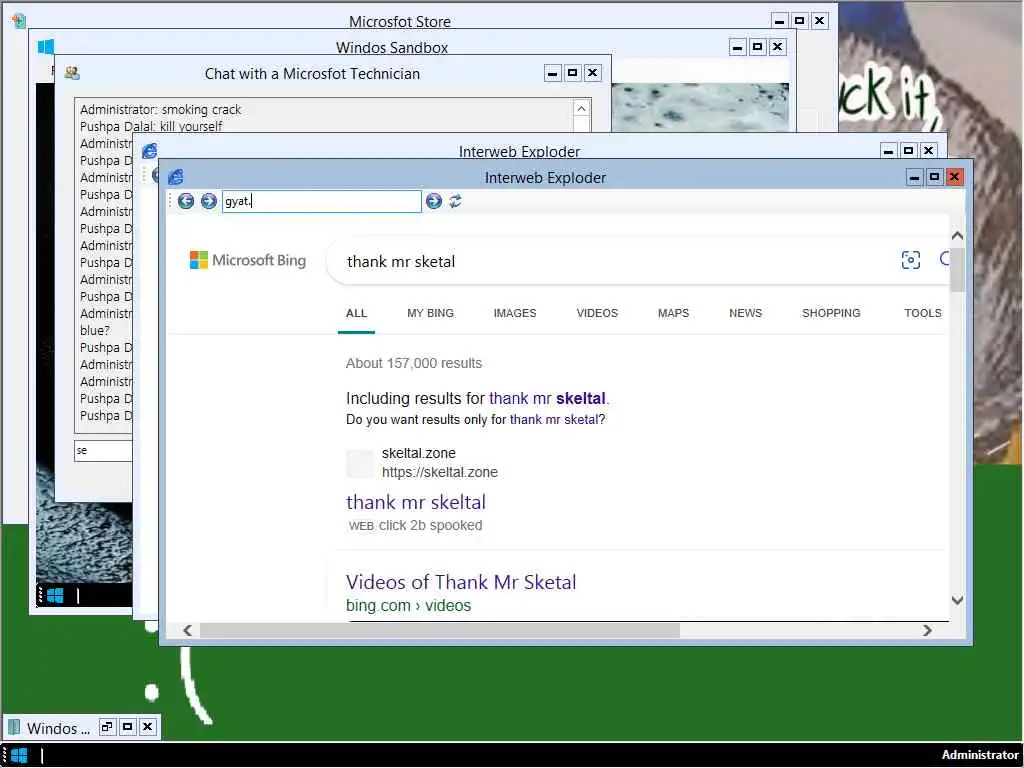Switch to the IMAGES tab
This screenshot has width=1024, height=768.
tap(515, 313)
